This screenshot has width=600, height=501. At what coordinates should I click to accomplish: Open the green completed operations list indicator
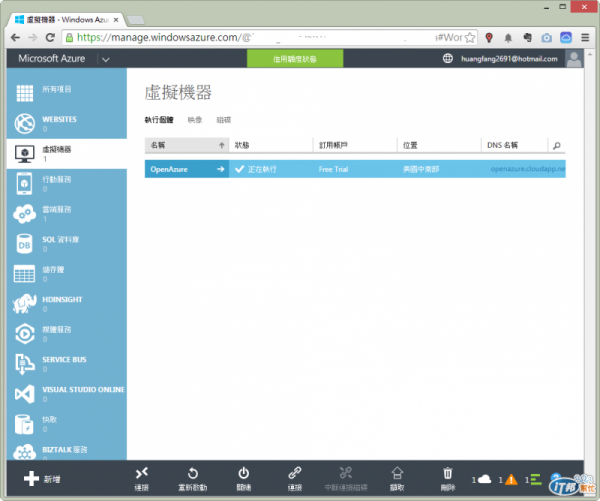coord(533,480)
